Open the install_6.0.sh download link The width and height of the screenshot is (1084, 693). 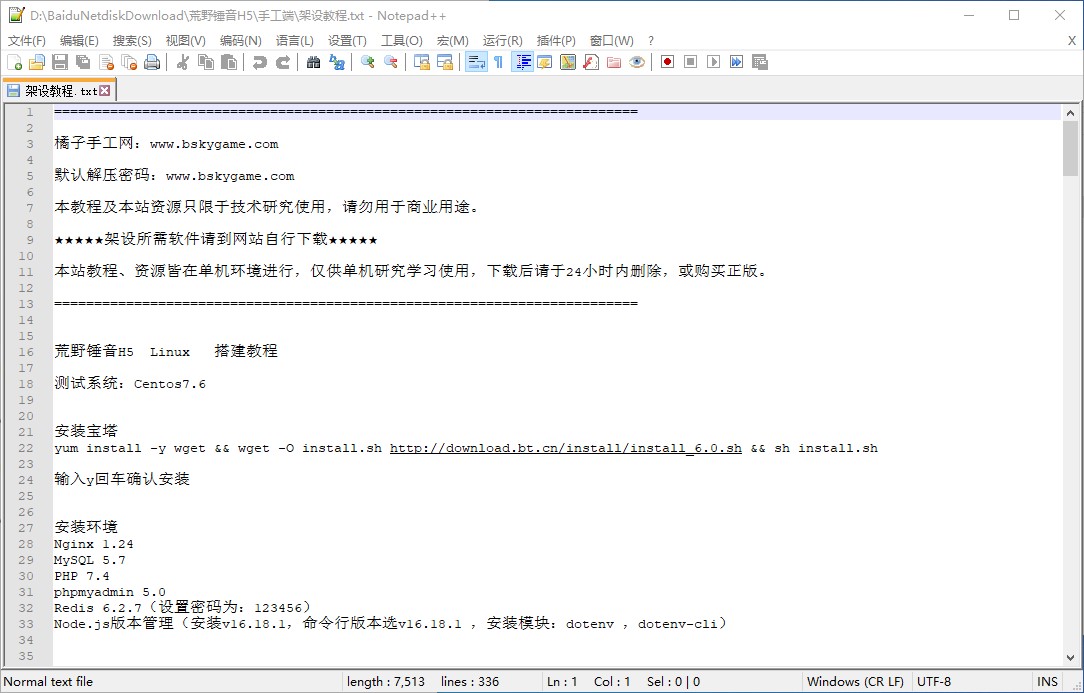(x=566, y=448)
